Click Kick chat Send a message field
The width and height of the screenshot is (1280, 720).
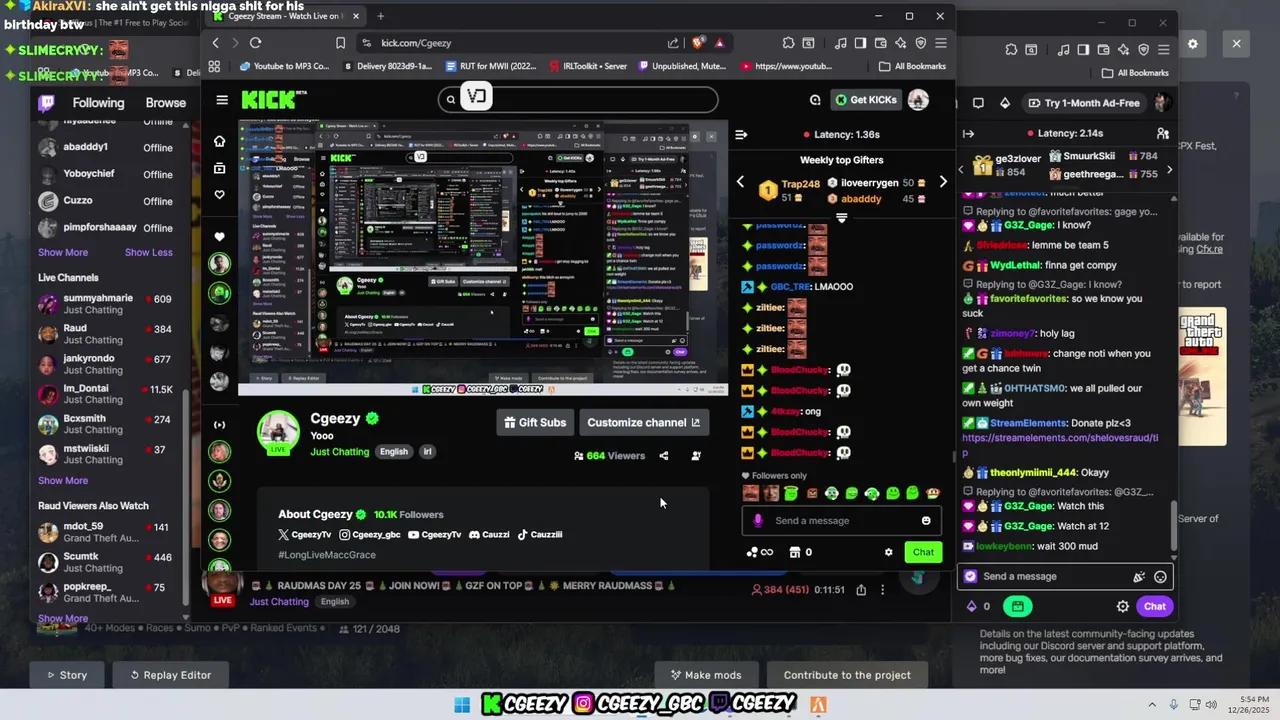point(842,520)
